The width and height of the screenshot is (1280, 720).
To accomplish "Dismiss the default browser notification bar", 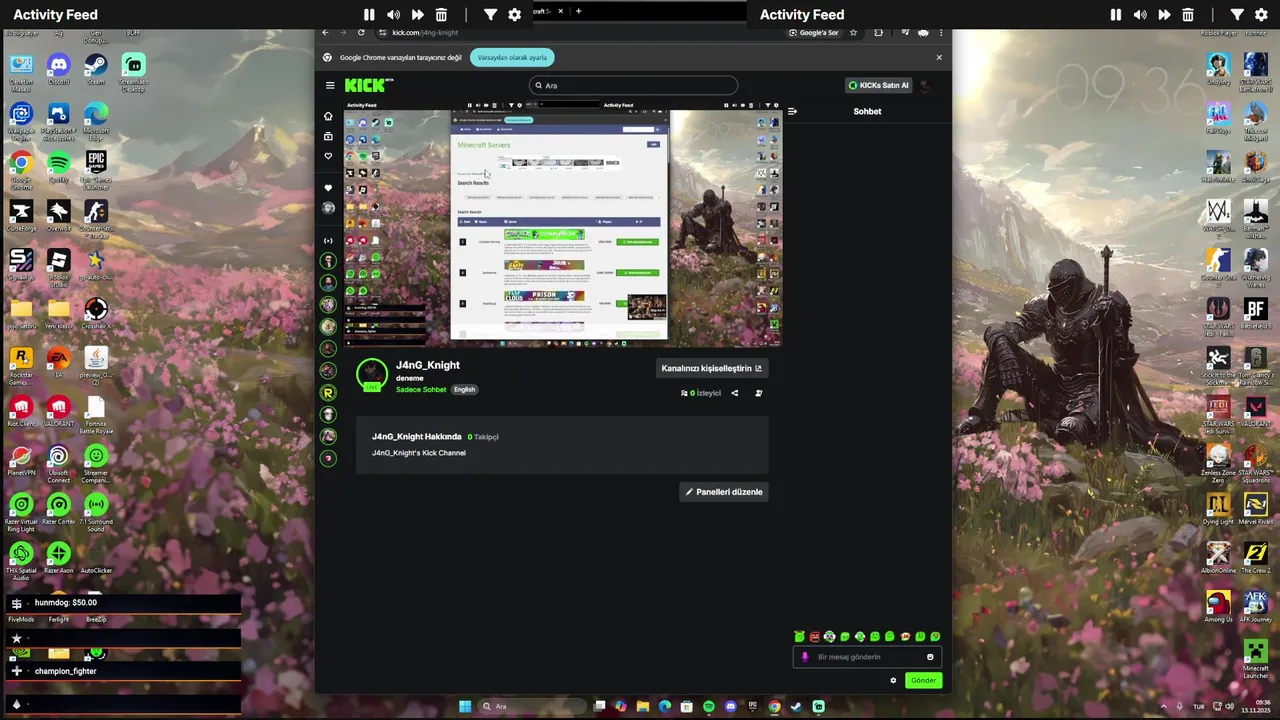I will point(939,57).
